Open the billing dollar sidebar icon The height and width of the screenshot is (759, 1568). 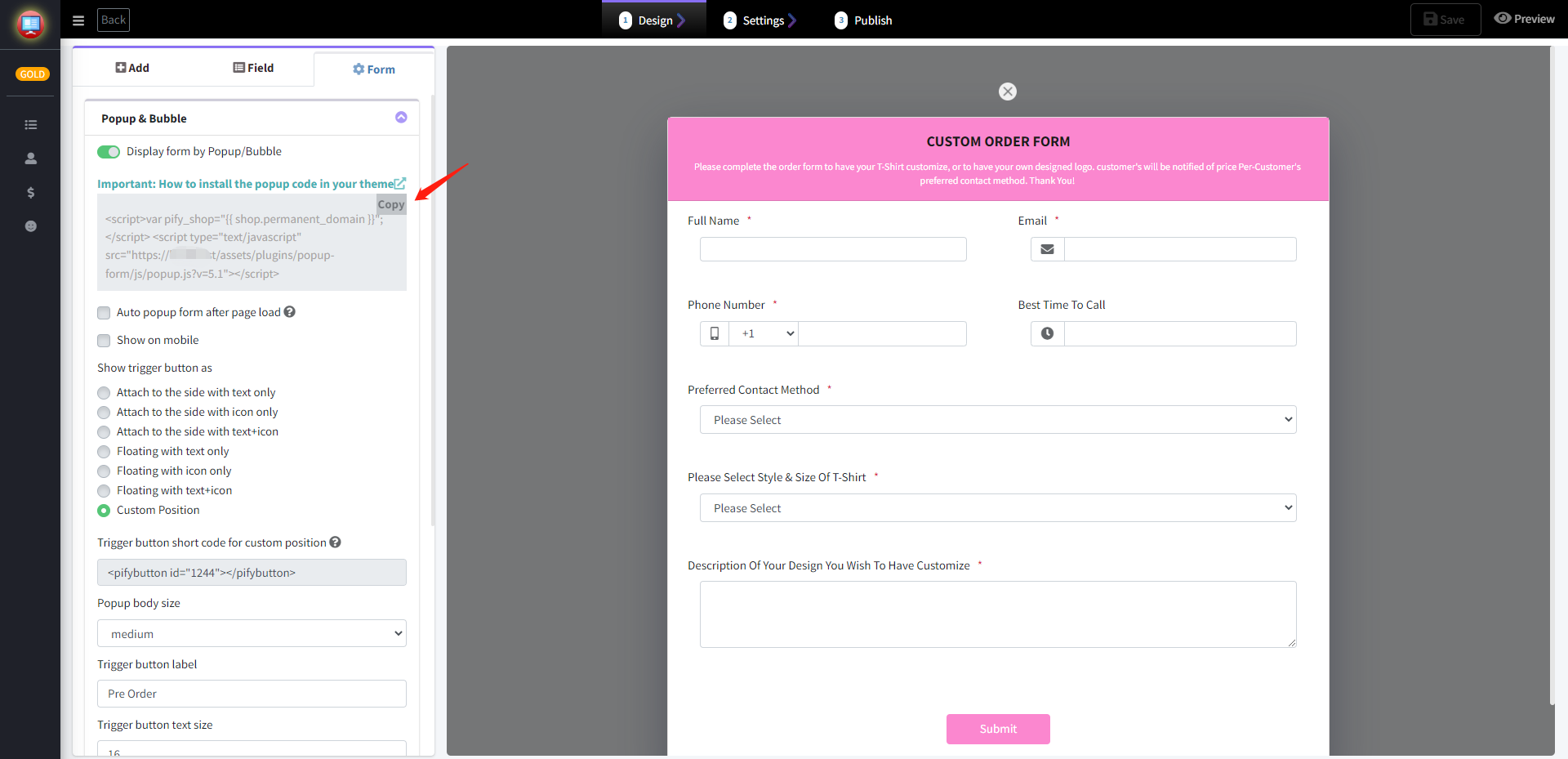pyautogui.click(x=31, y=193)
